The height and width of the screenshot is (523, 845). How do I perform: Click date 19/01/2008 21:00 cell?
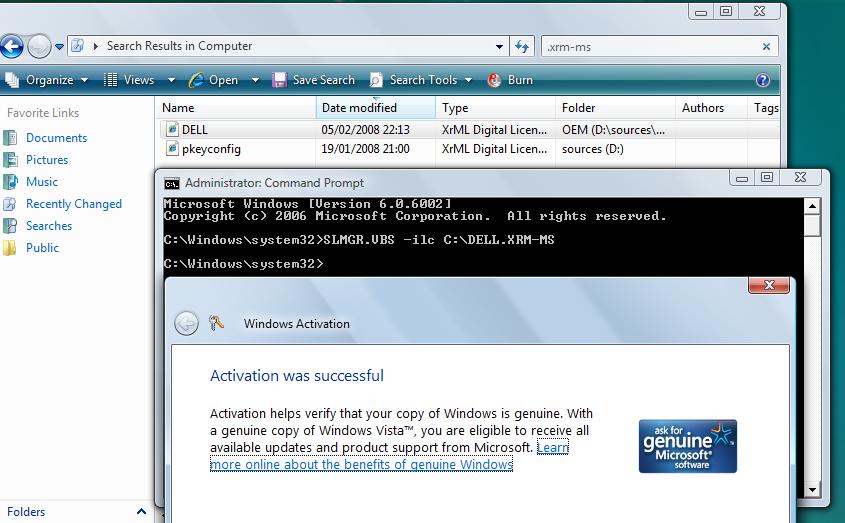[365, 149]
